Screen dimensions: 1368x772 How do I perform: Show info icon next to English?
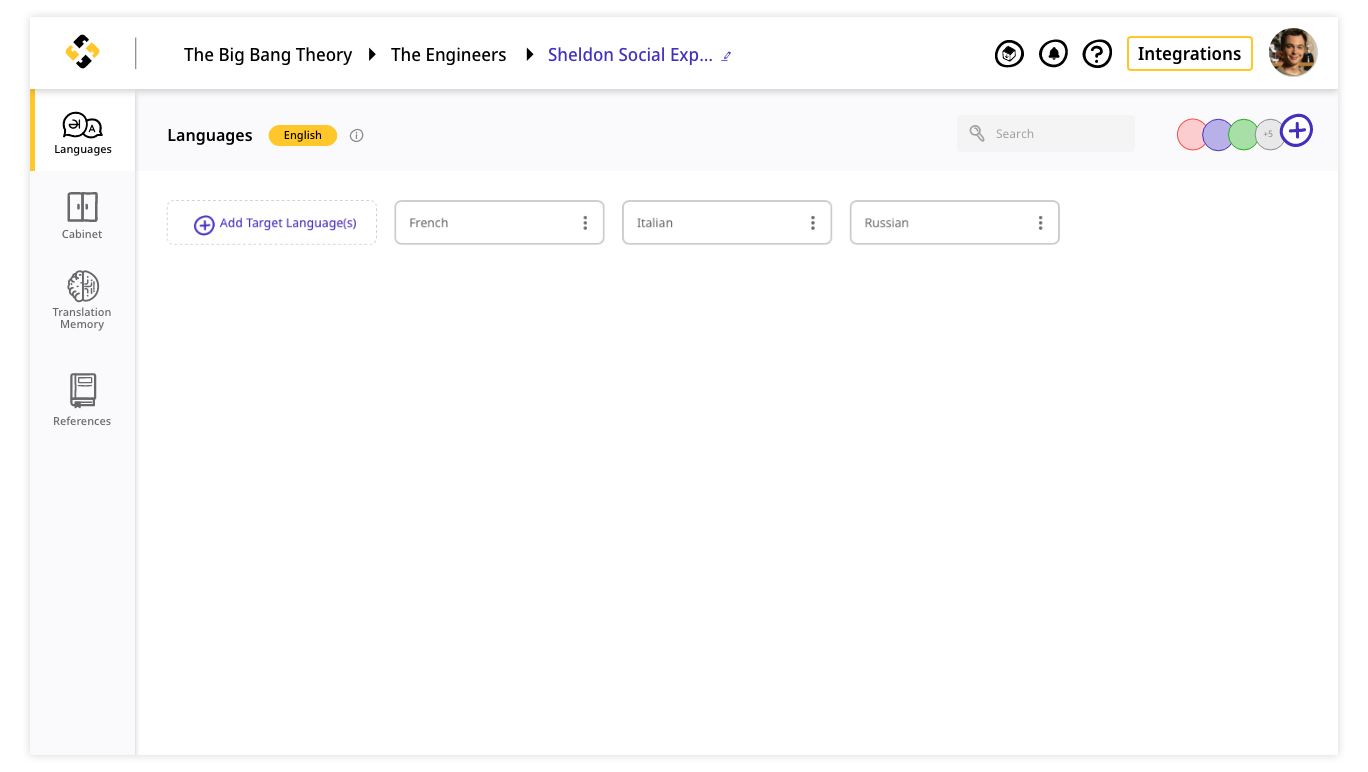click(357, 135)
